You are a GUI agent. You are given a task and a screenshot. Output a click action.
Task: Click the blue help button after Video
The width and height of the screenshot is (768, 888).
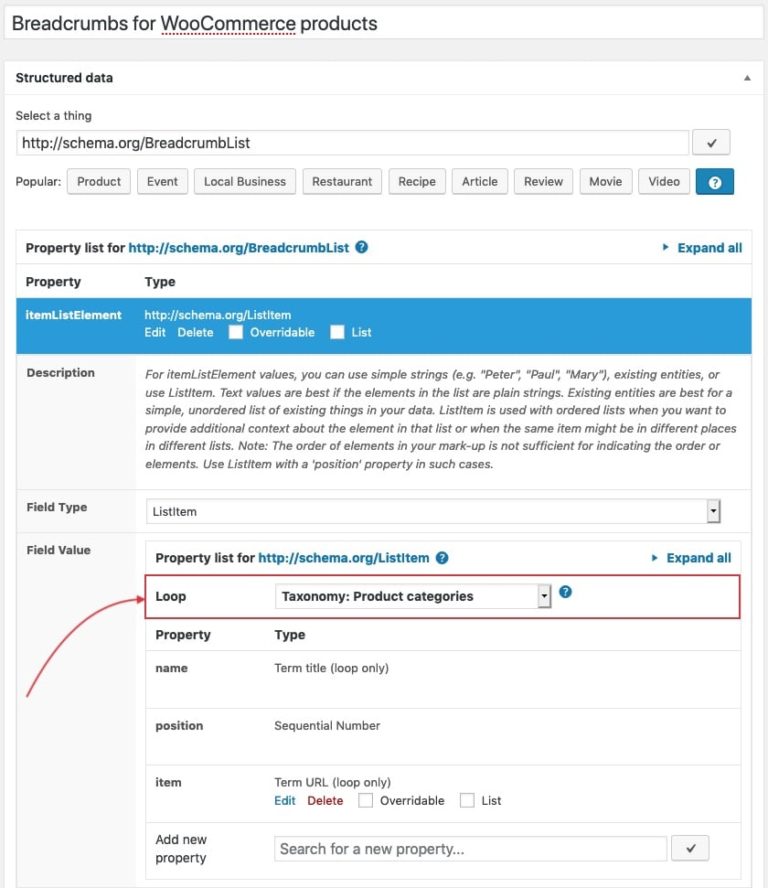pos(714,182)
